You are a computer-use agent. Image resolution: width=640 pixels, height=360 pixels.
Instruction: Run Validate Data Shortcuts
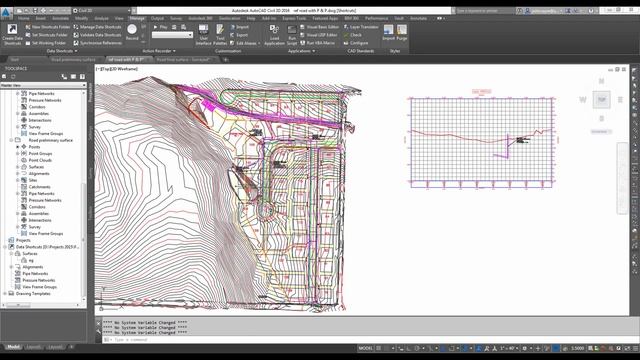[97, 35]
